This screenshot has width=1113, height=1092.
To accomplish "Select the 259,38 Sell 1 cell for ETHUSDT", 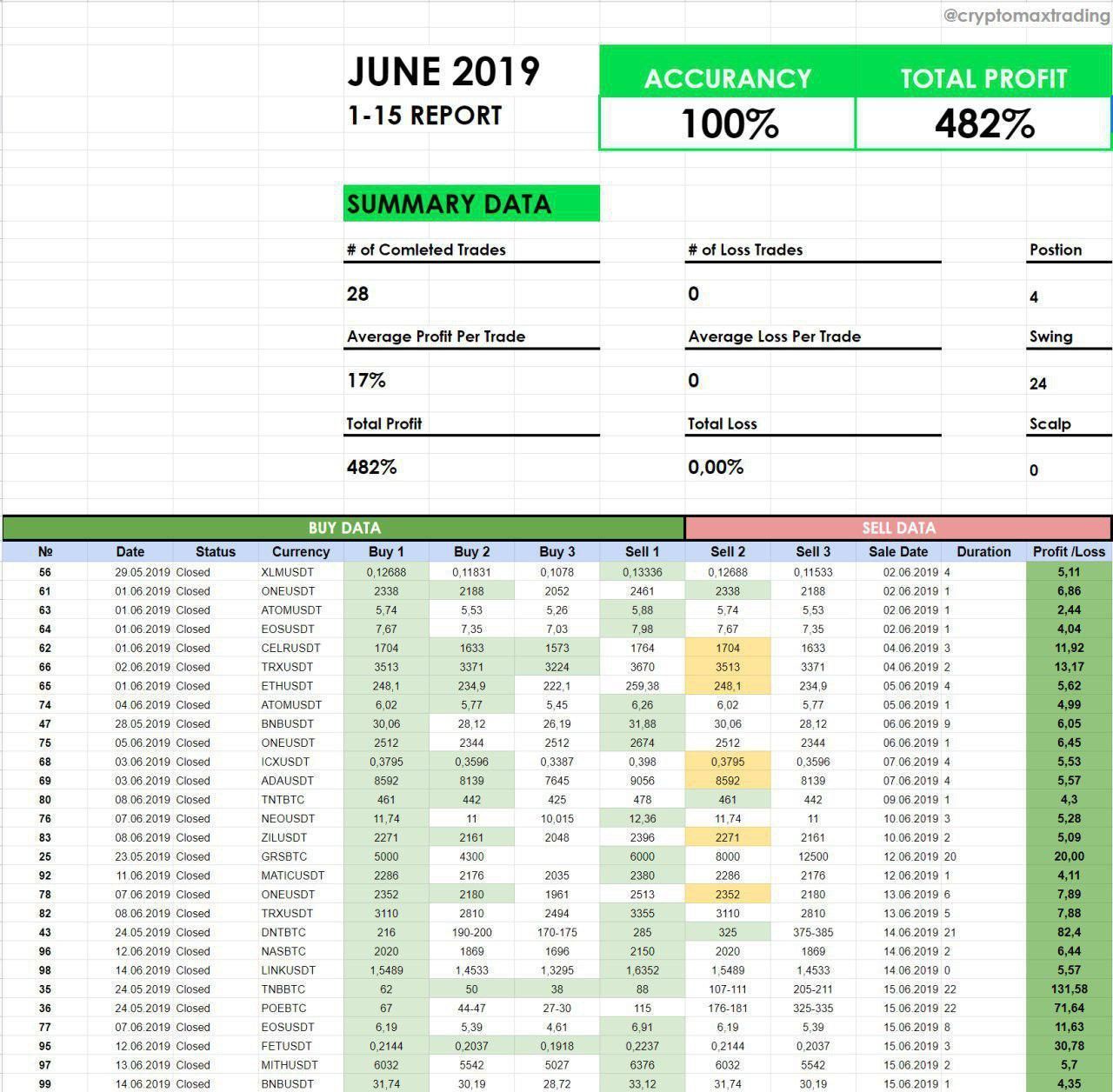I will pyautogui.click(x=642, y=686).
